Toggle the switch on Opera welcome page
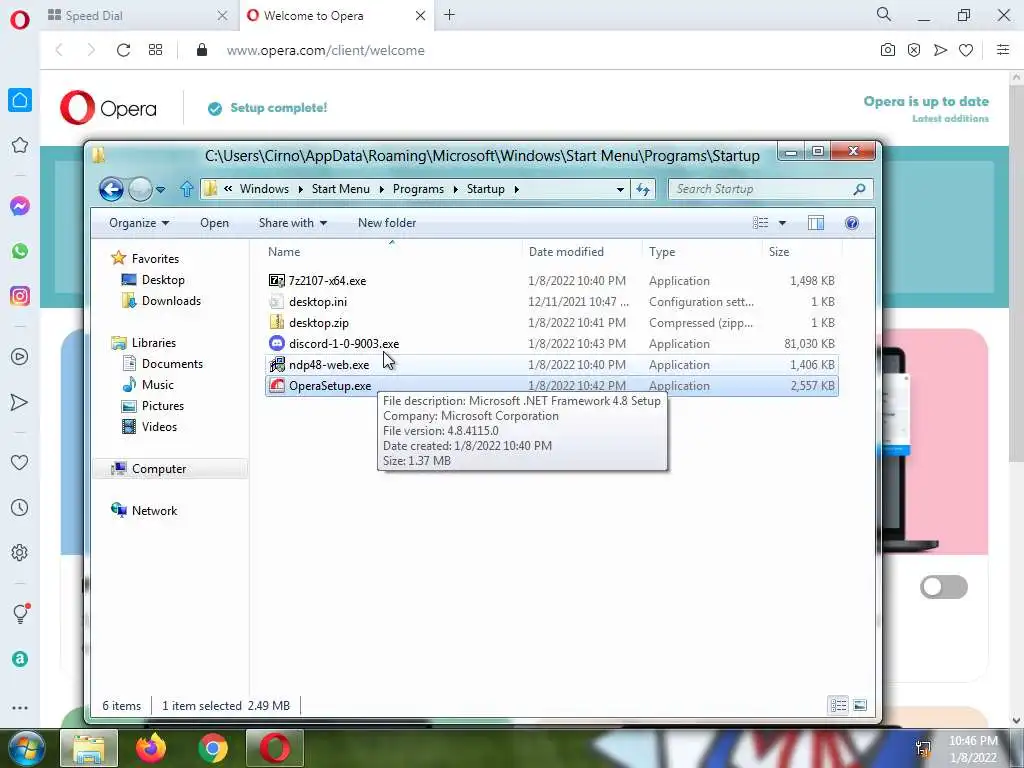The image size is (1024, 768). tap(944, 587)
